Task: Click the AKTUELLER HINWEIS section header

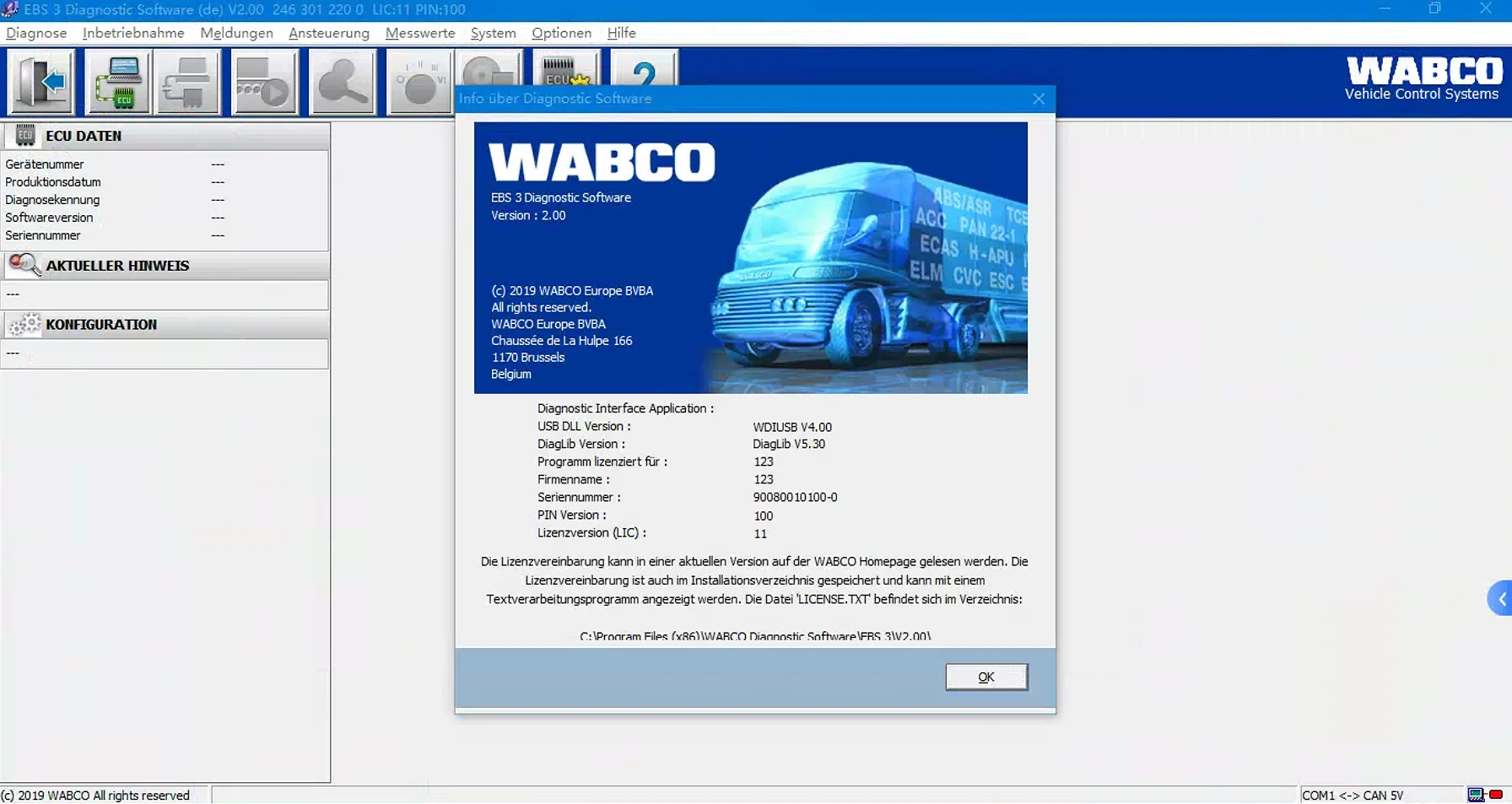Action: pos(117,266)
